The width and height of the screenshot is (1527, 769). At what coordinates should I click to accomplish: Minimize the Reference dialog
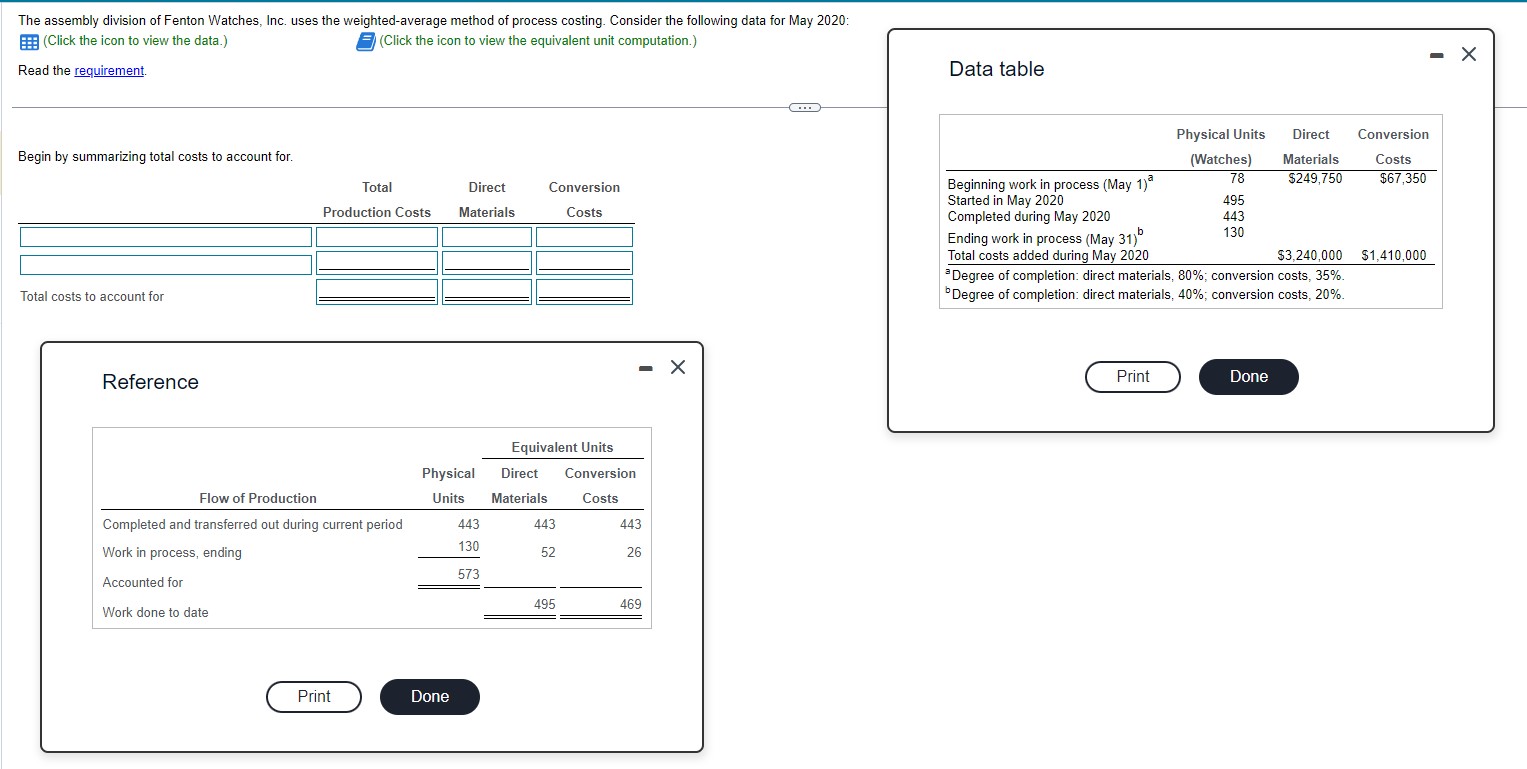click(646, 369)
